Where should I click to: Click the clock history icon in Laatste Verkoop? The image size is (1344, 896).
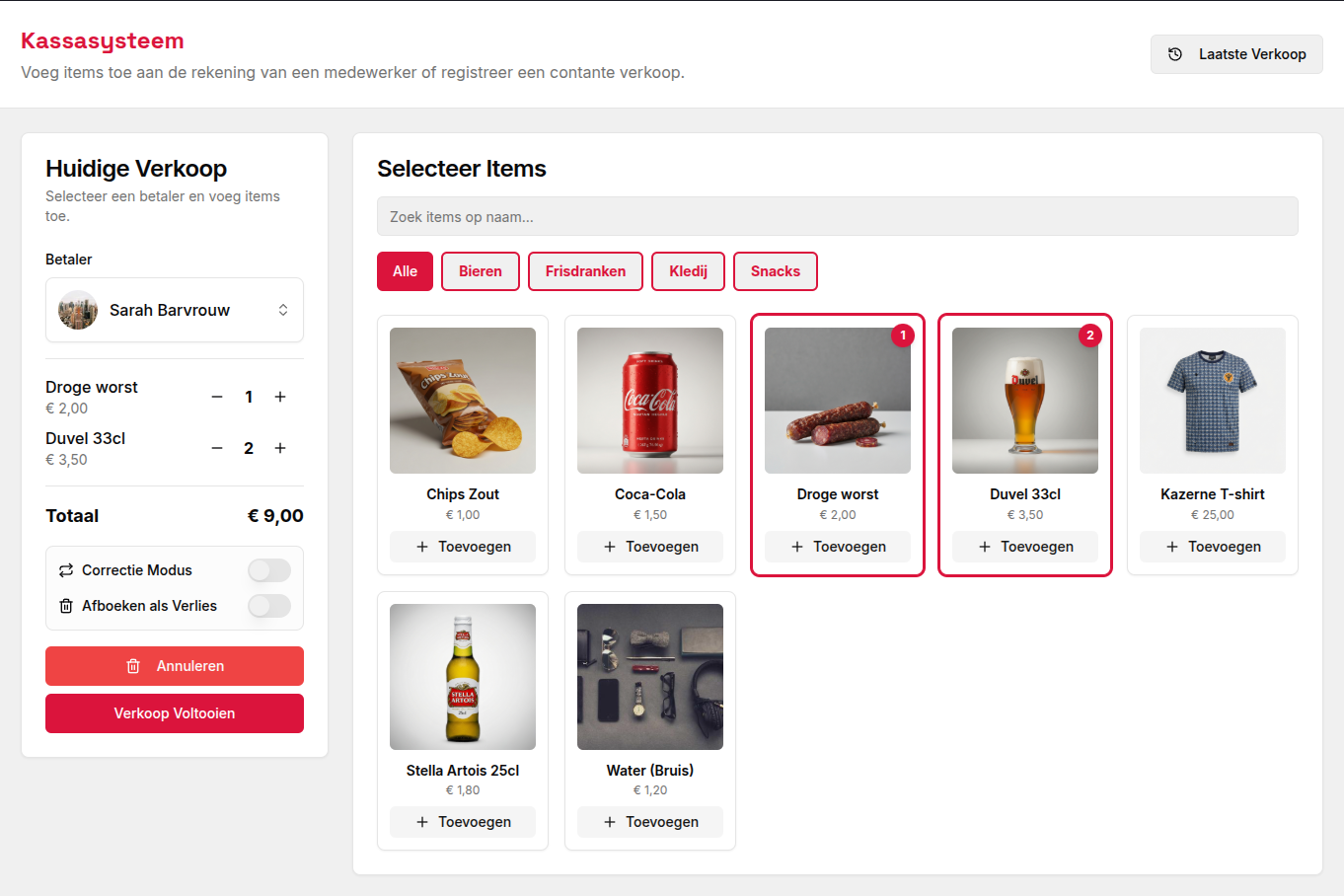point(1175,54)
